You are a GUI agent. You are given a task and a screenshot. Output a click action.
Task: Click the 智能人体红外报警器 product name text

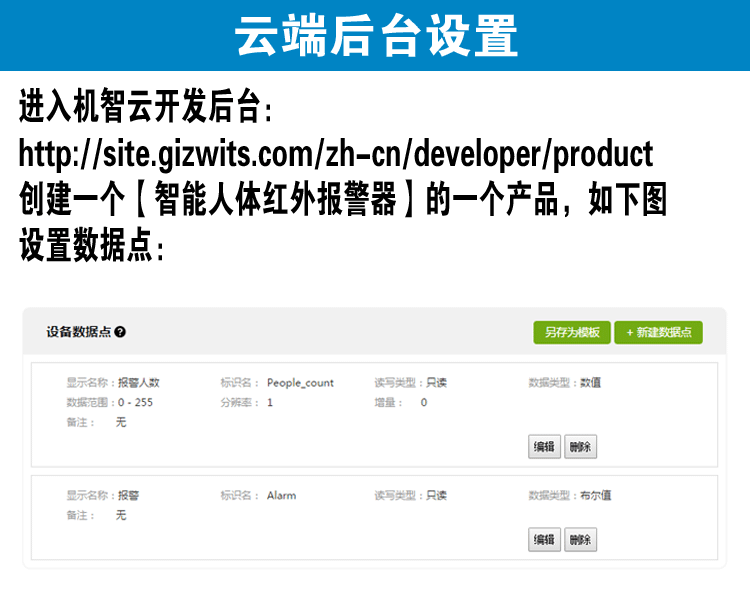point(276,199)
